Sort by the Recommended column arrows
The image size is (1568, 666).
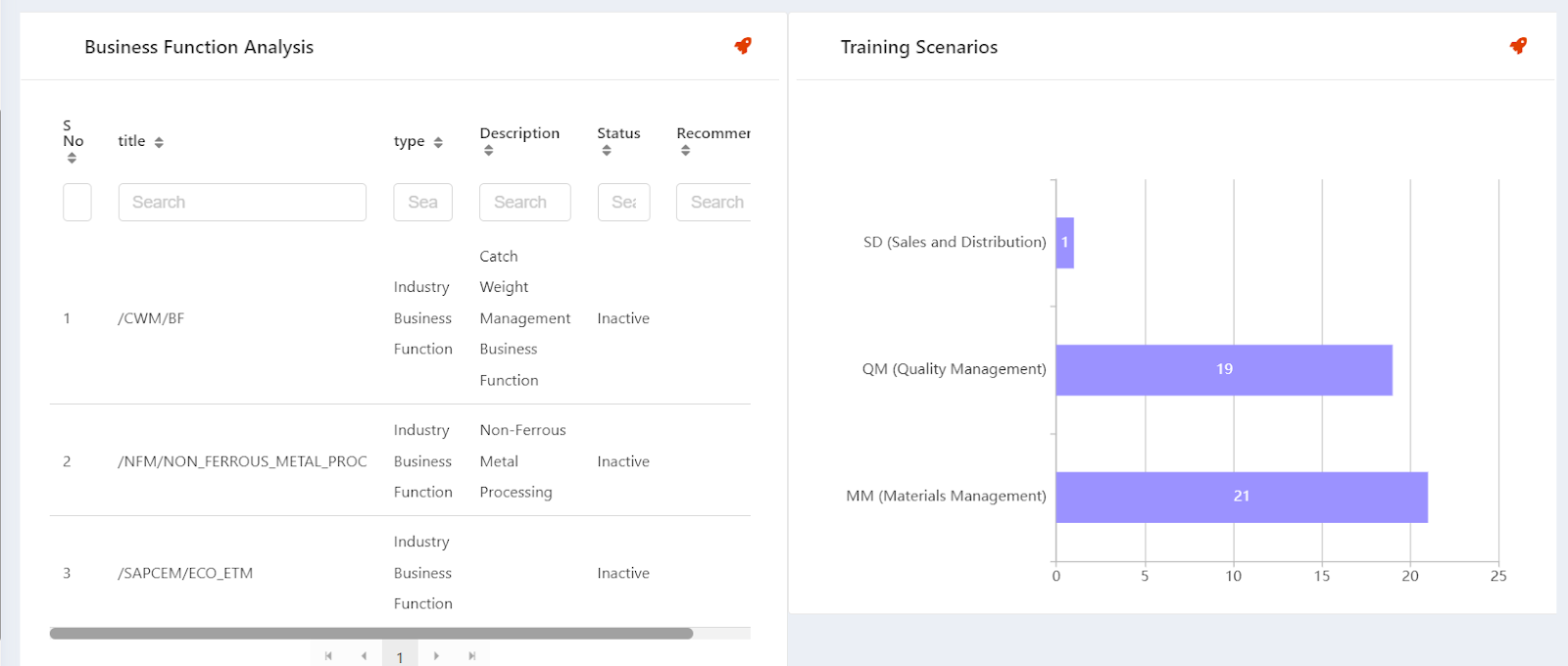coord(686,151)
